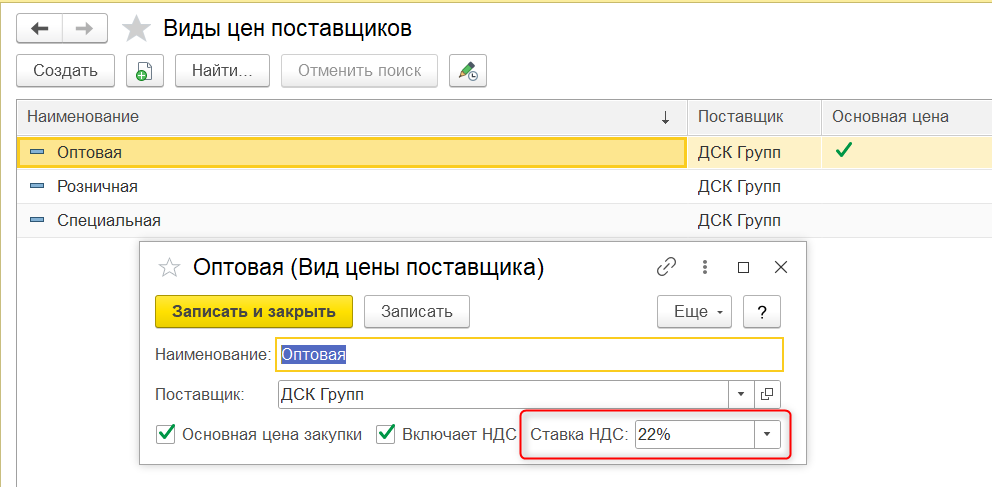Close the Оптовая dialog window
992x487 pixels.
point(781,268)
